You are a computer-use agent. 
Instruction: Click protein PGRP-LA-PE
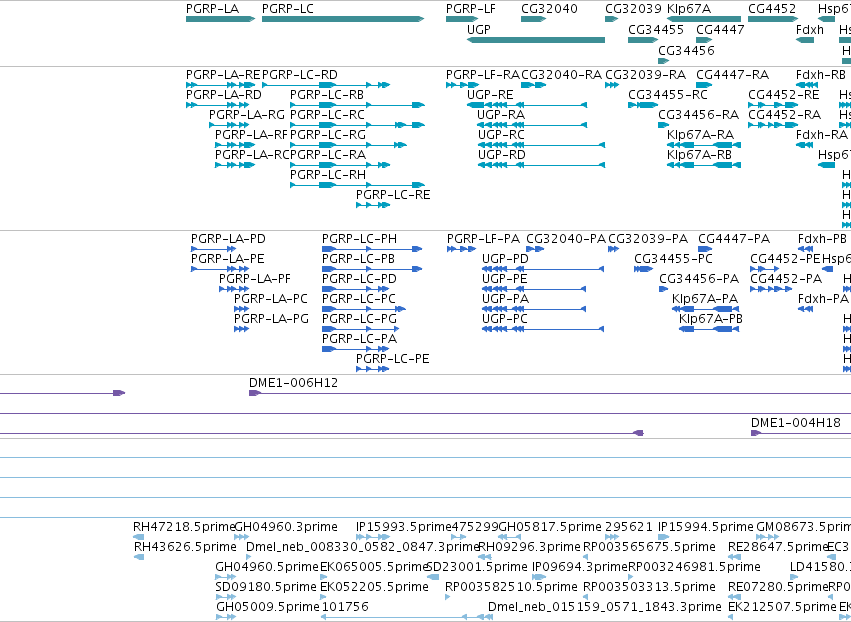click(228, 259)
